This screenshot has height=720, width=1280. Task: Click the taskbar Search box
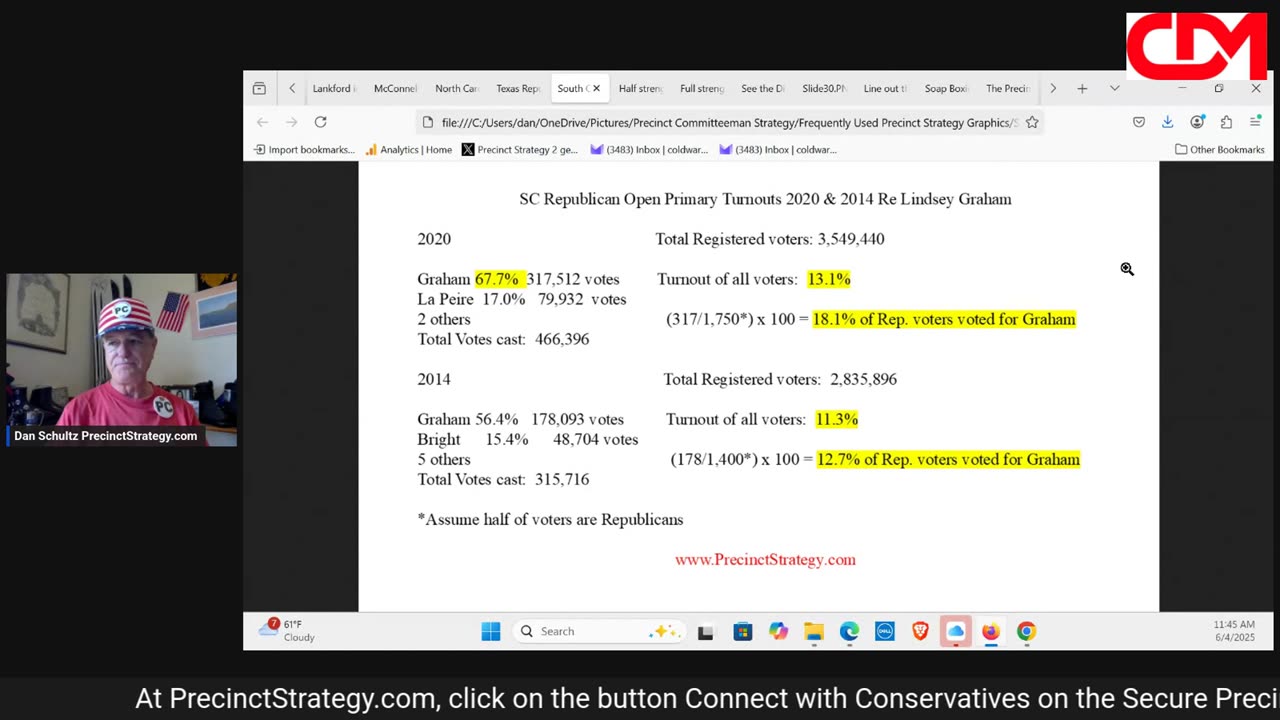click(x=598, y=631)
